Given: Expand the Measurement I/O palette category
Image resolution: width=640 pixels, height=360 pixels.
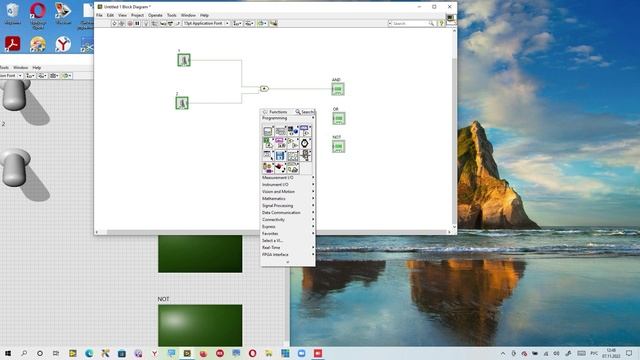Looking at the screenshot, I should coord(288,178).
